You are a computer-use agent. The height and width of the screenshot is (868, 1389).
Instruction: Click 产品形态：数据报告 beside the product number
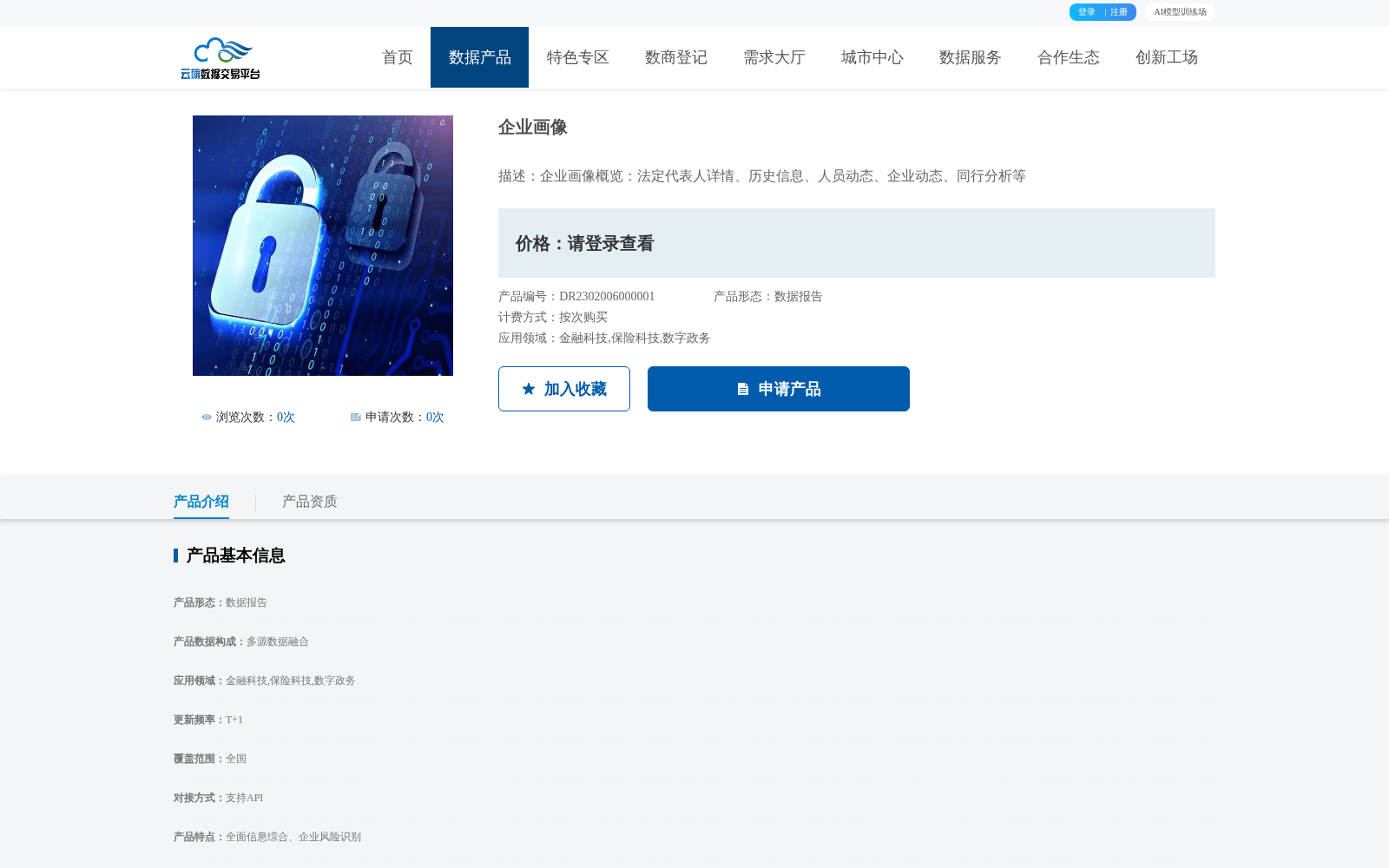click(768, 297)
